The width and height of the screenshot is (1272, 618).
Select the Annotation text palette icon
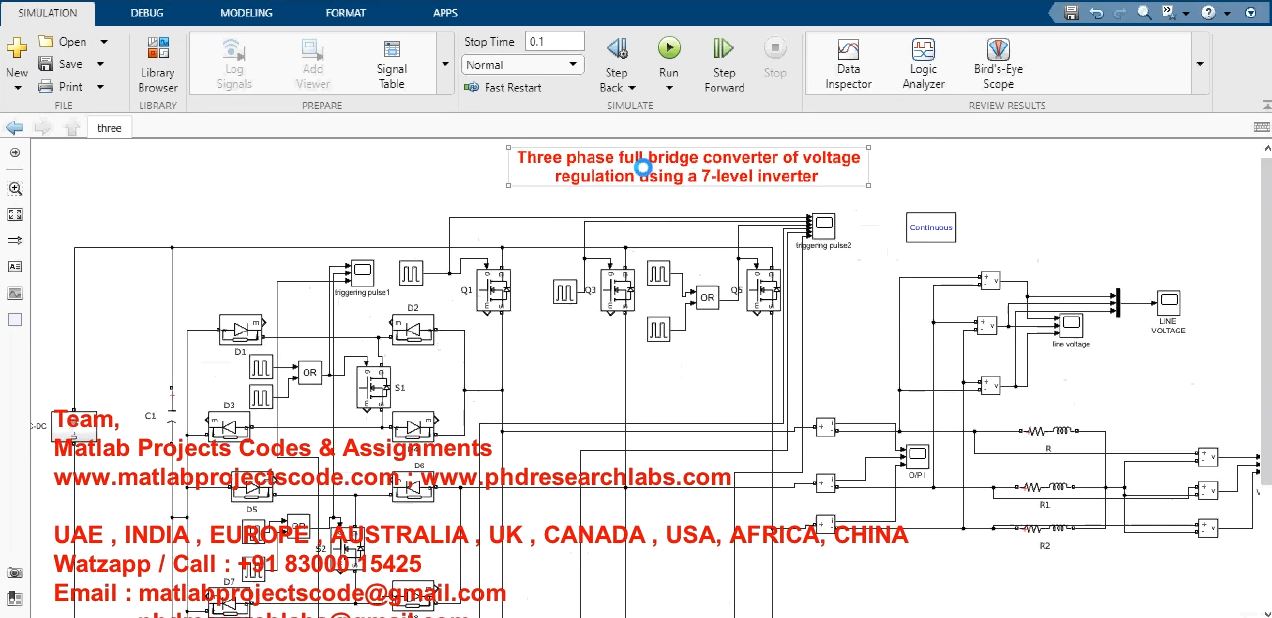click(x=15, y=267)
